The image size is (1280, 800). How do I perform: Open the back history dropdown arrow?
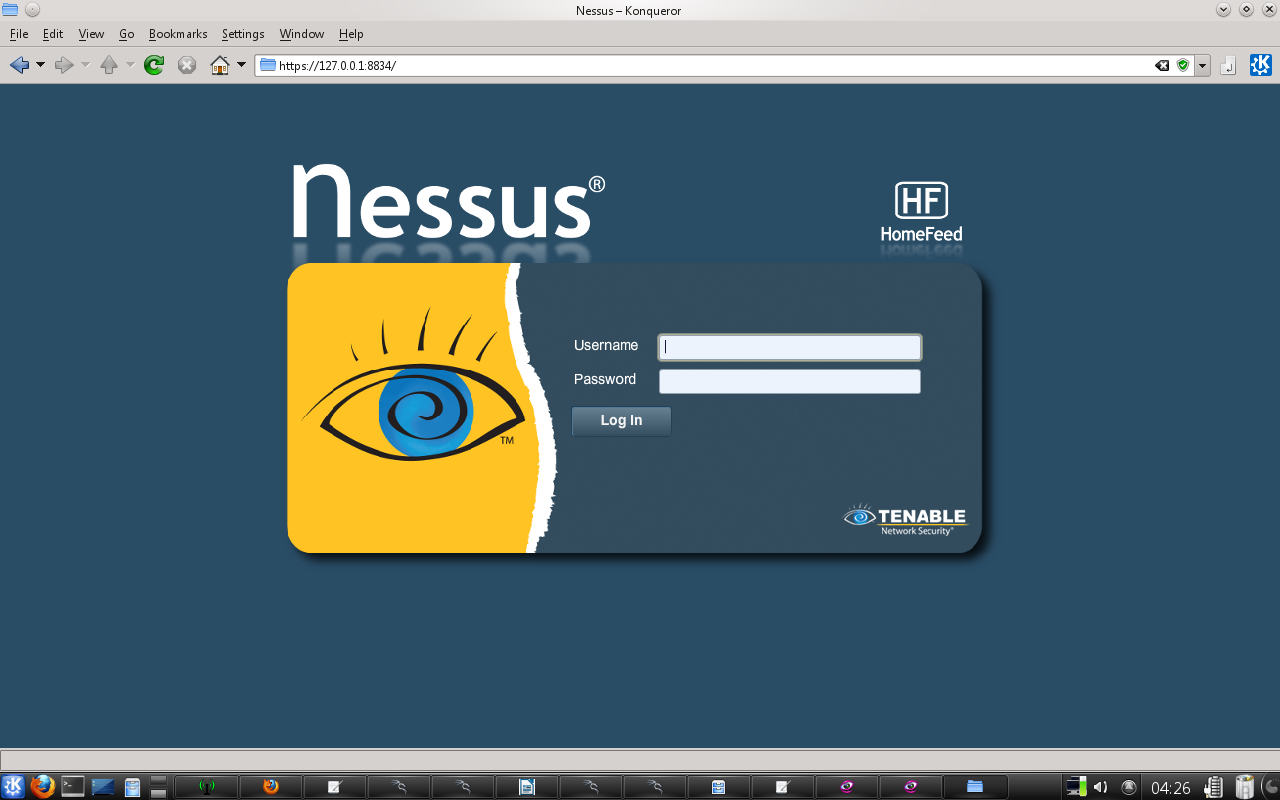click(40, 65)
